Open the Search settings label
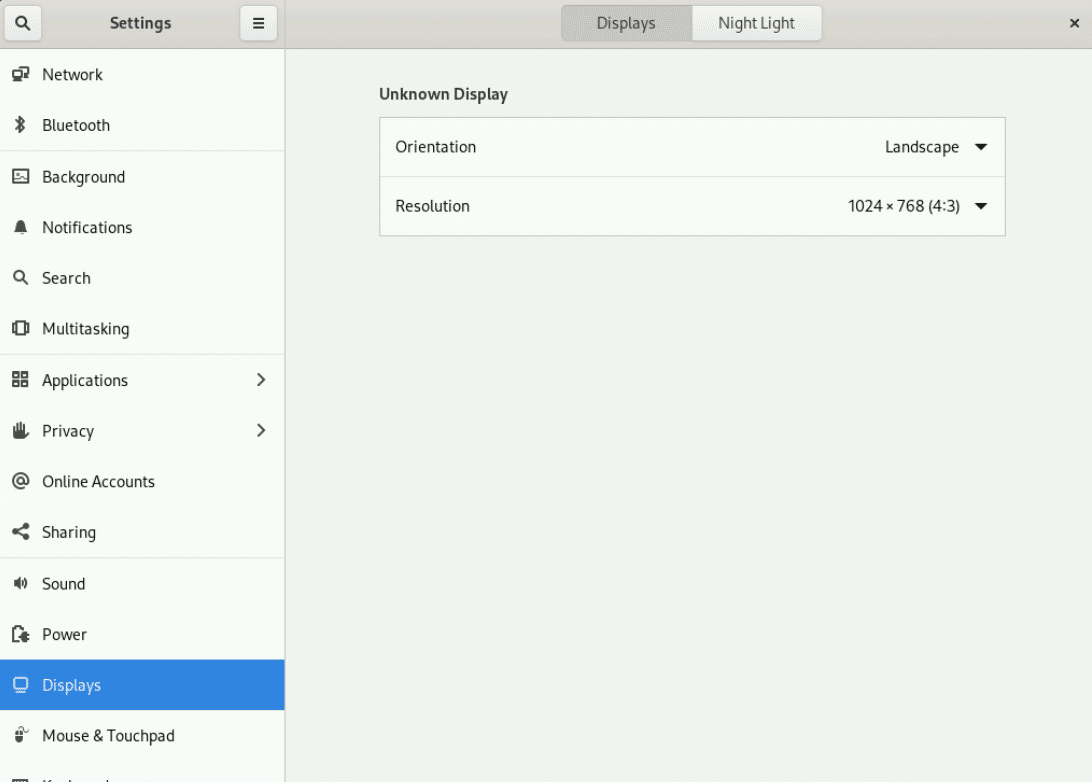 [x=66, y=278]
